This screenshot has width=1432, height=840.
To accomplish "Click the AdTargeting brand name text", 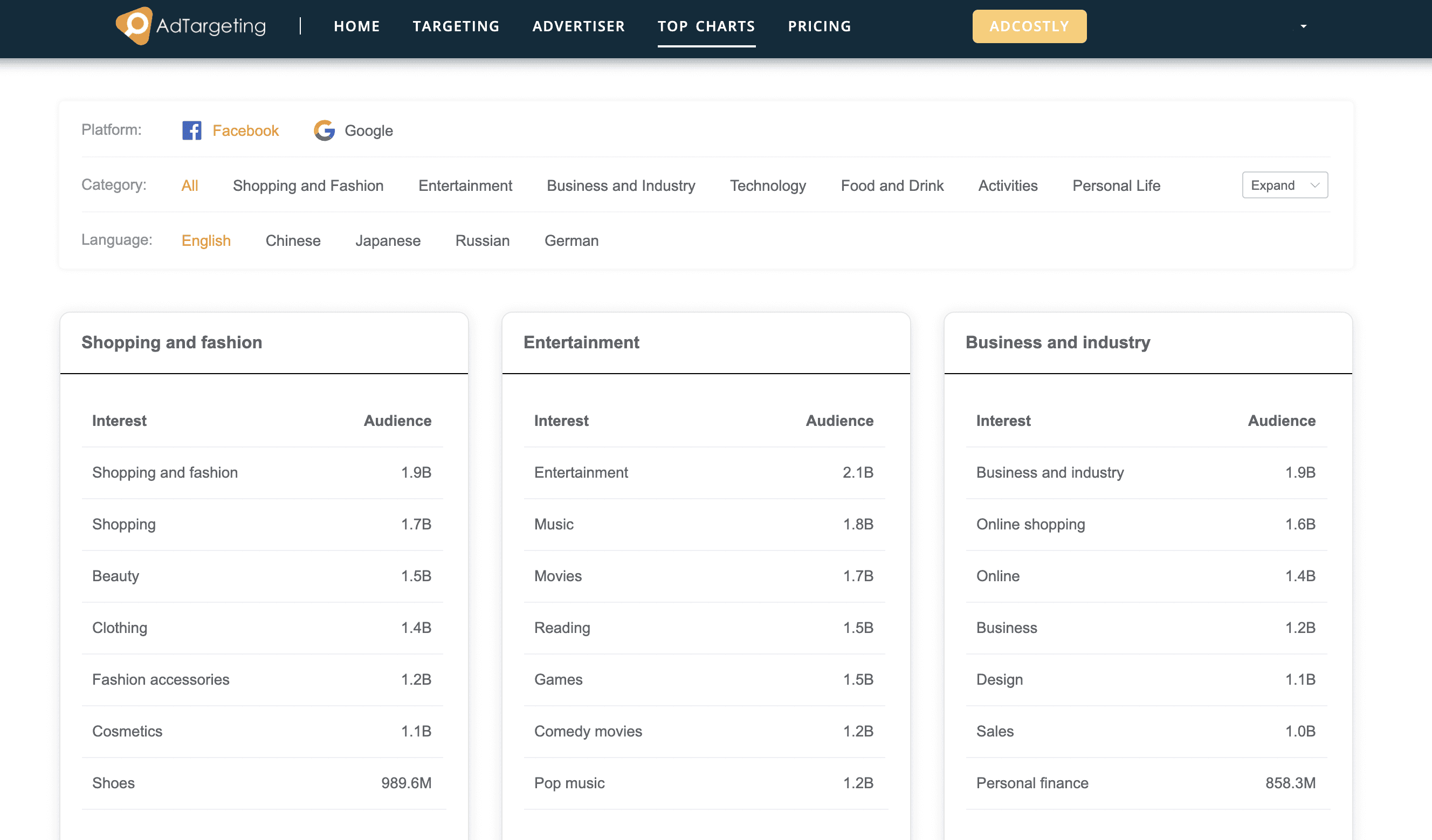I will pyautogui.click(x=211, y=26).
